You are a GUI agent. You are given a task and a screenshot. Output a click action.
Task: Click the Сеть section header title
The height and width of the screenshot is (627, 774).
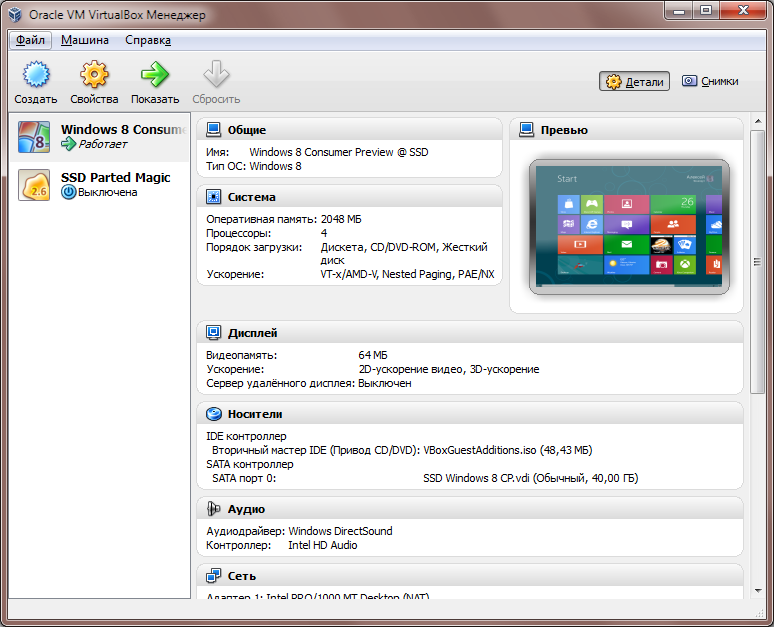pos(242,576)
